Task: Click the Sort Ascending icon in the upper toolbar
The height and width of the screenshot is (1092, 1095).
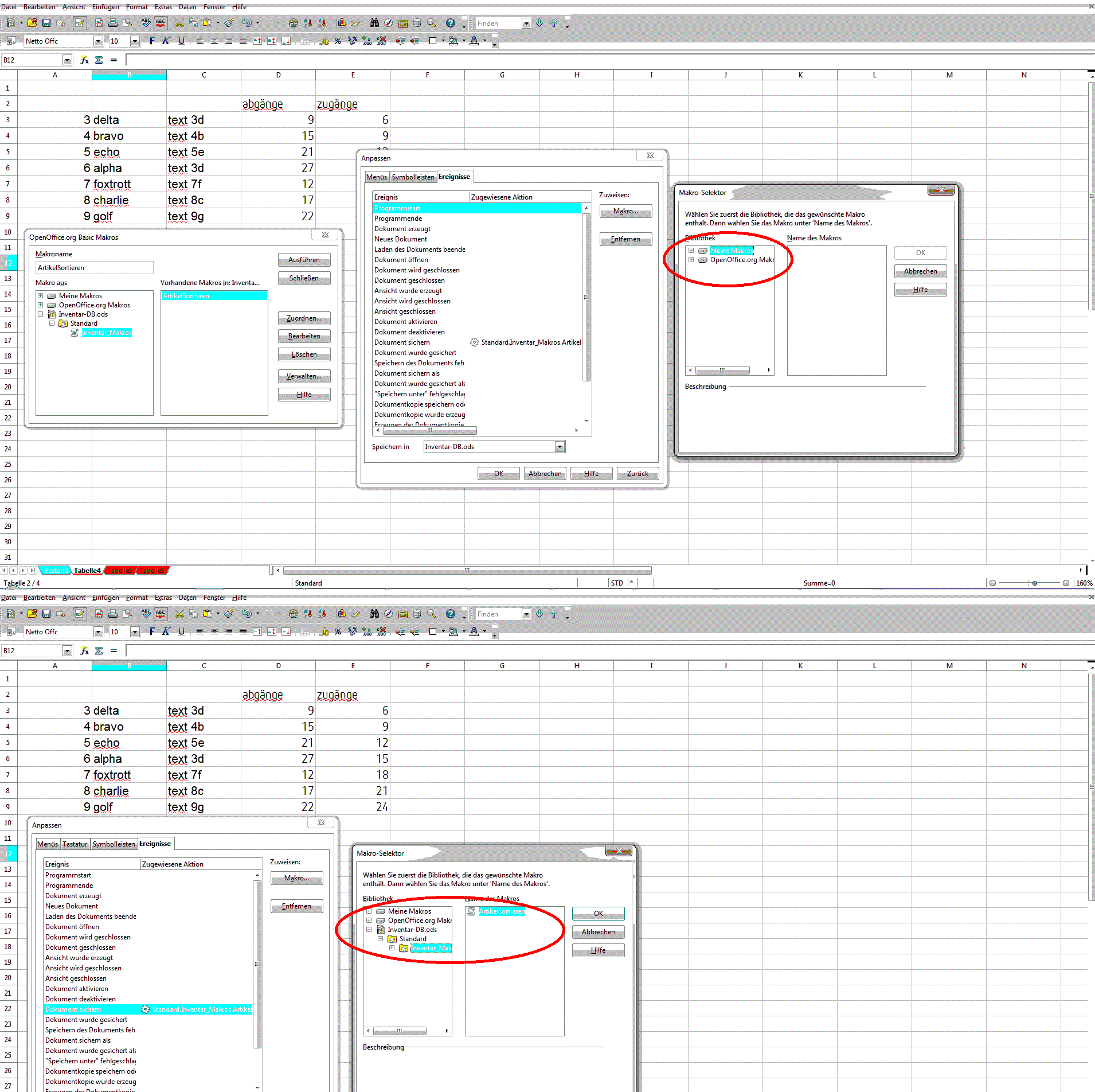Action: click(308, 23)
